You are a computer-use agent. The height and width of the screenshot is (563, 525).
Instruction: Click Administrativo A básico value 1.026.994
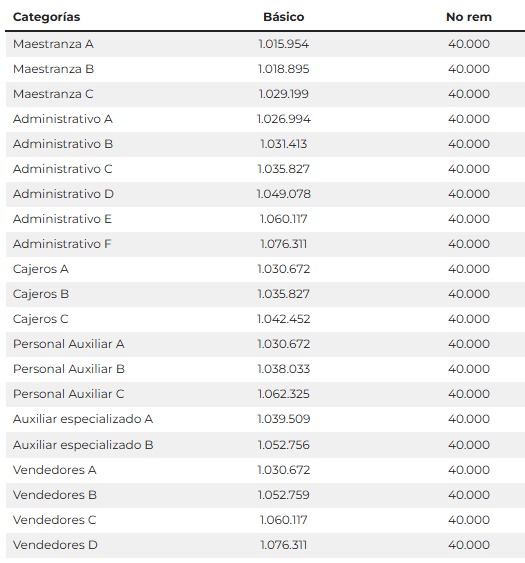click(x=284, y=119)
